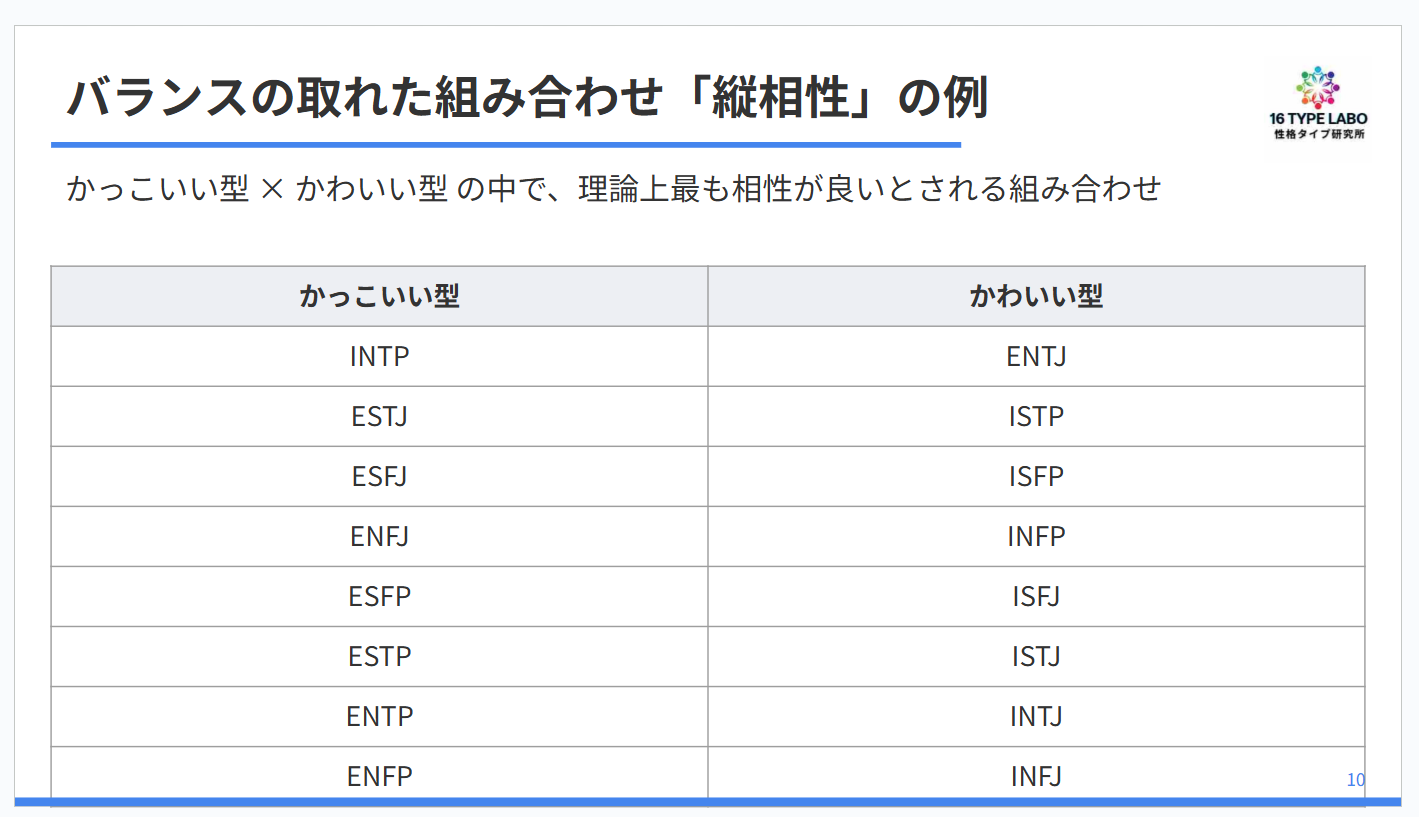The height and width of the screenshot is (817, 1419).
Task: Select the かっこいい型 column header
Action: click(x=379, y=296)
